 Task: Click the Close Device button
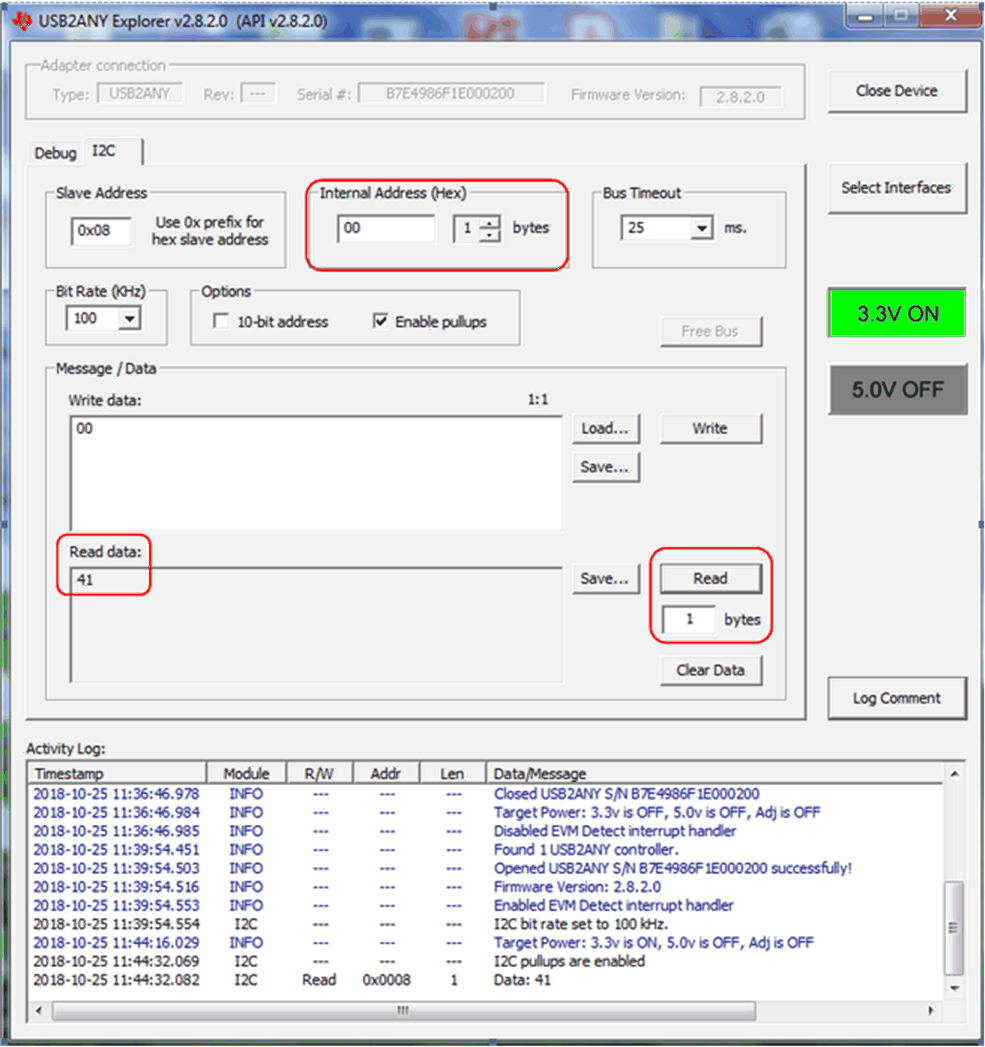[x=896, y=90]
